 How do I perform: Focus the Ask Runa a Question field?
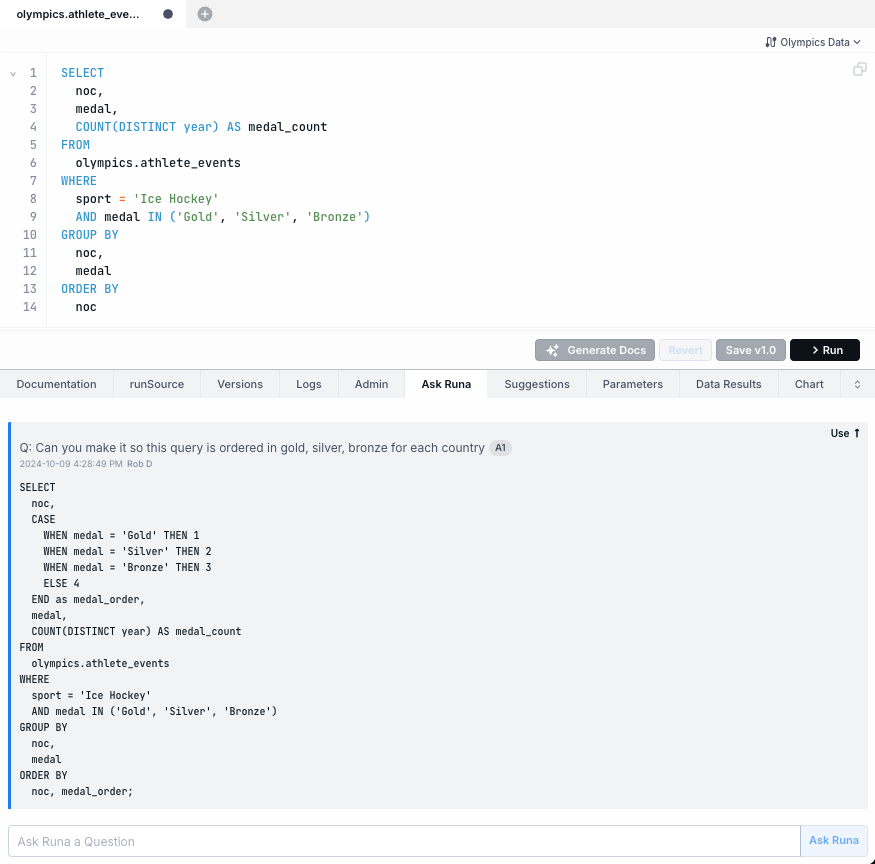coord(404,841)
